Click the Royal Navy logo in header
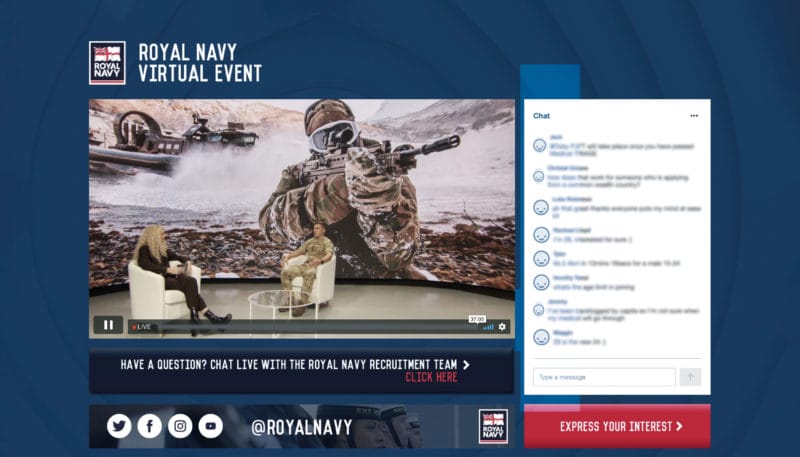This screenshot has width=800, height=457. point(107,63)
